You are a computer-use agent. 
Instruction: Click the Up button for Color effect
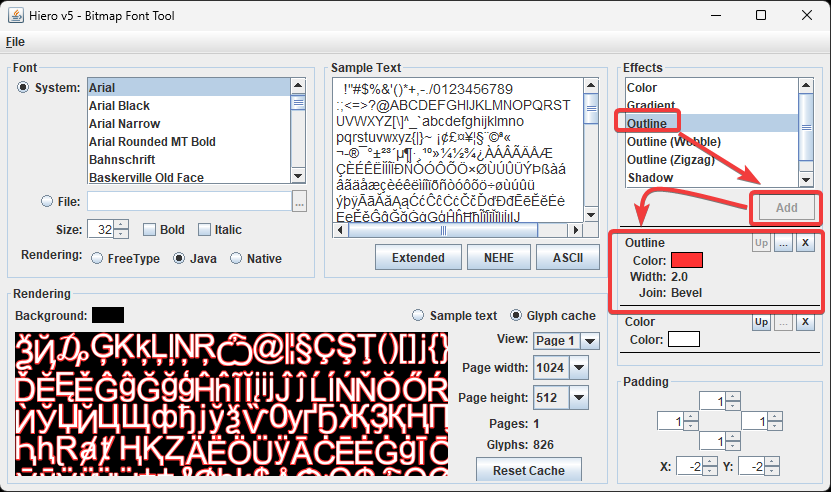tap(761, 322)
